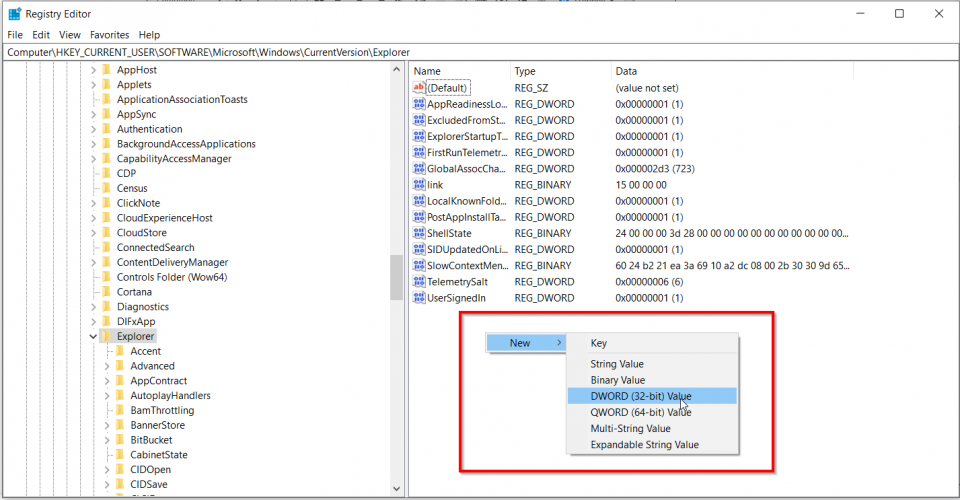960x500 pixels.
Task: Choose Multi-String Value option
Action: point(652,428)
